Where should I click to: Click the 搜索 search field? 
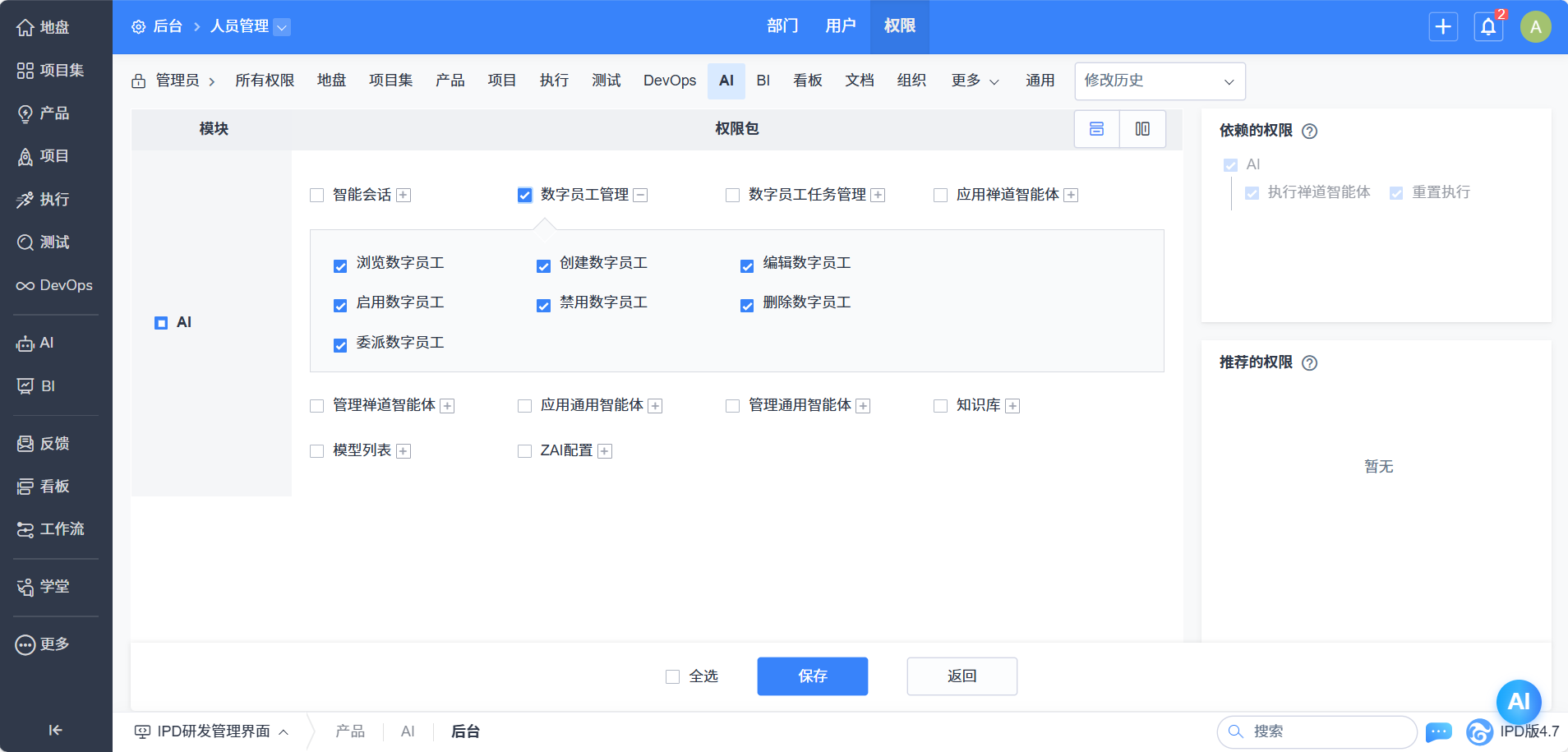pyautogui.click(x=1323, y=731)
